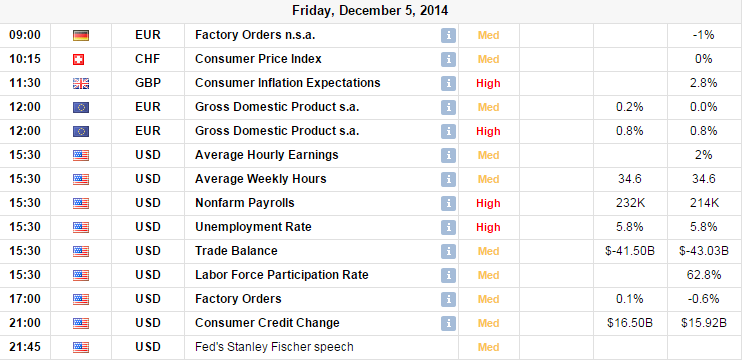Click US flag in Nonfarm Payrolls row
The image size is (742, 360).
pyautogui.click(x=81, y=203)
